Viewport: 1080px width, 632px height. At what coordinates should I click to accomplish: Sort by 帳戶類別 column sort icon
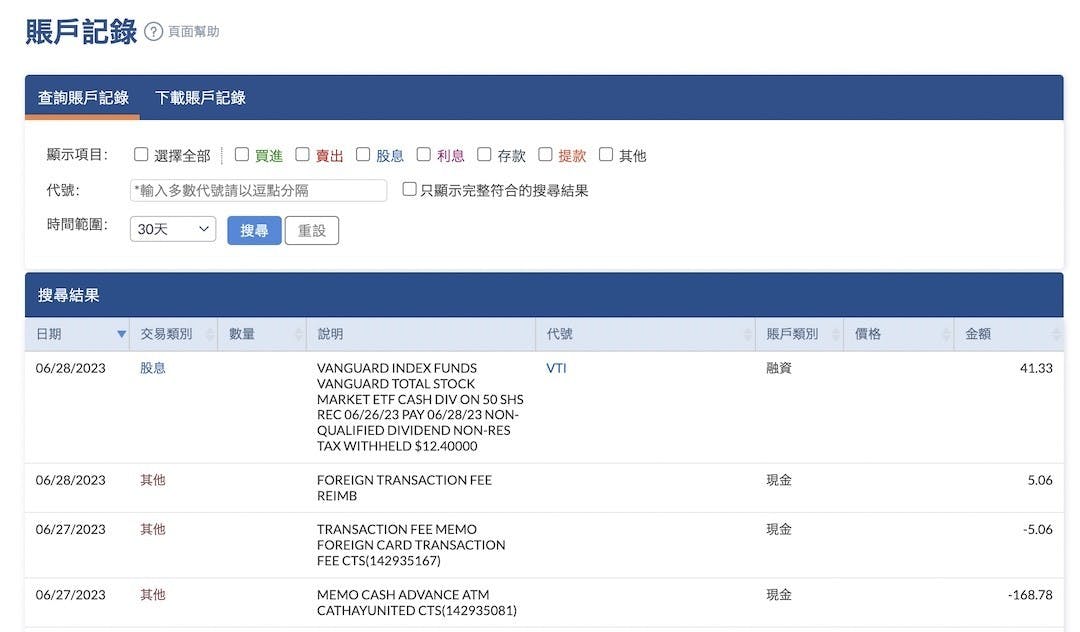pos(835,335)
